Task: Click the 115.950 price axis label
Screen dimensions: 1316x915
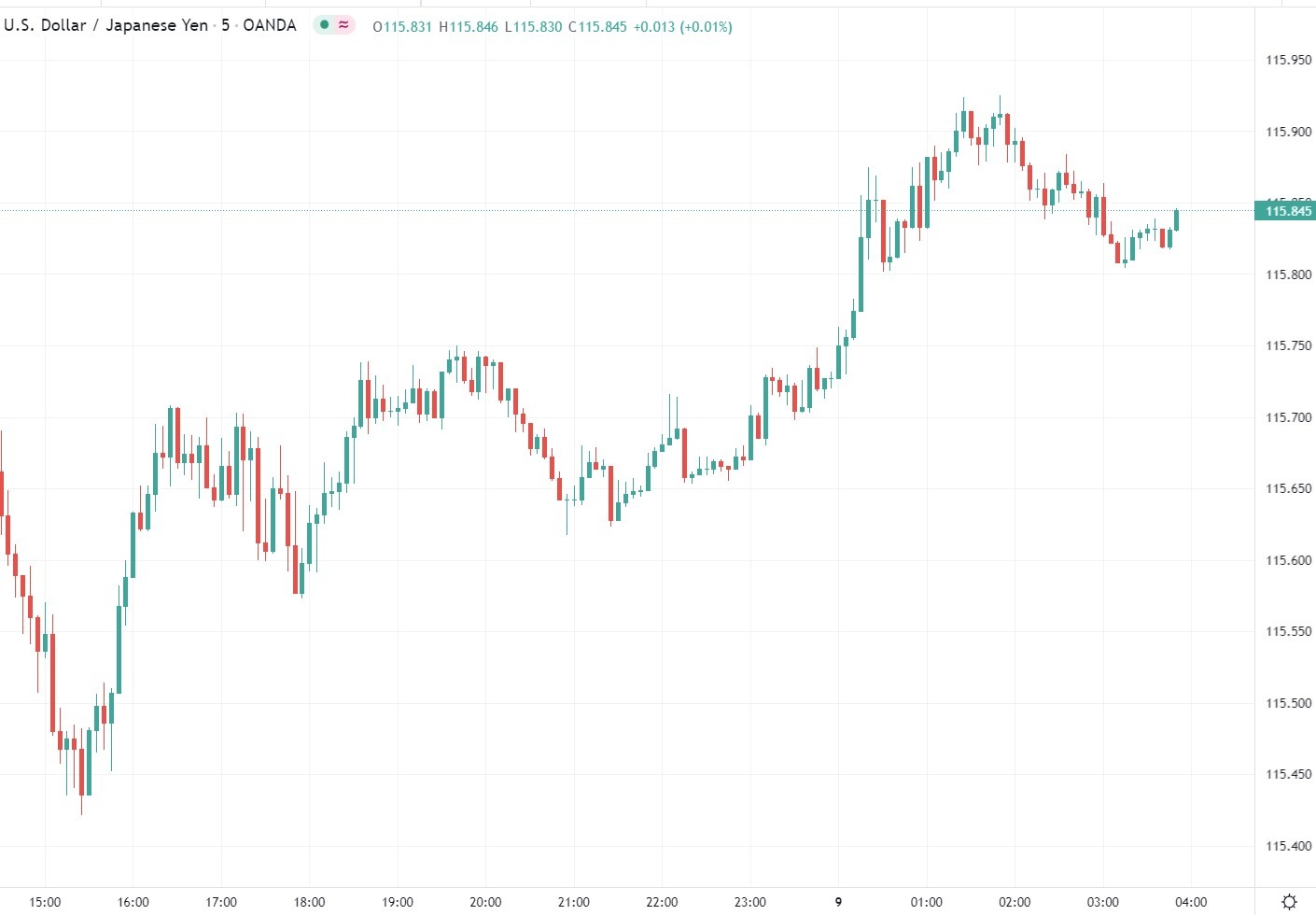Action: (1288, 60)
